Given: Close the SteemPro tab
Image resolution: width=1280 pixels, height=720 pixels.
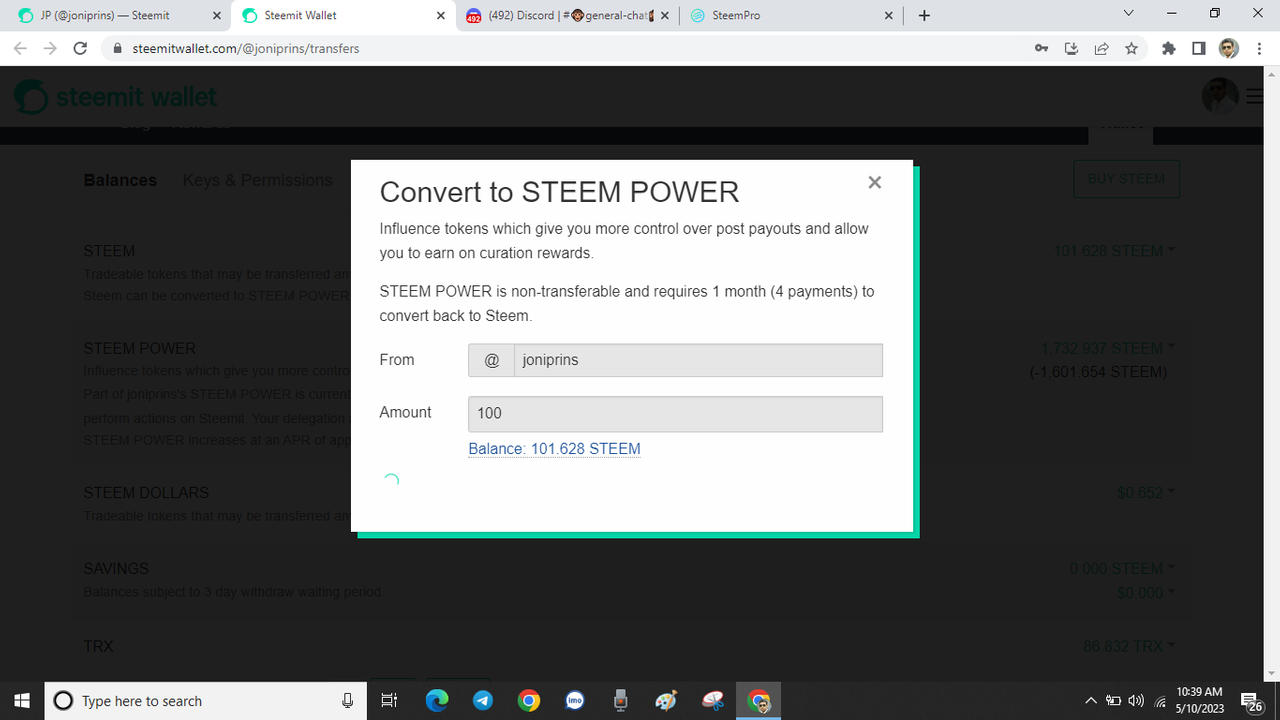Looking at the screenshot, I should (x=888, y=15).
